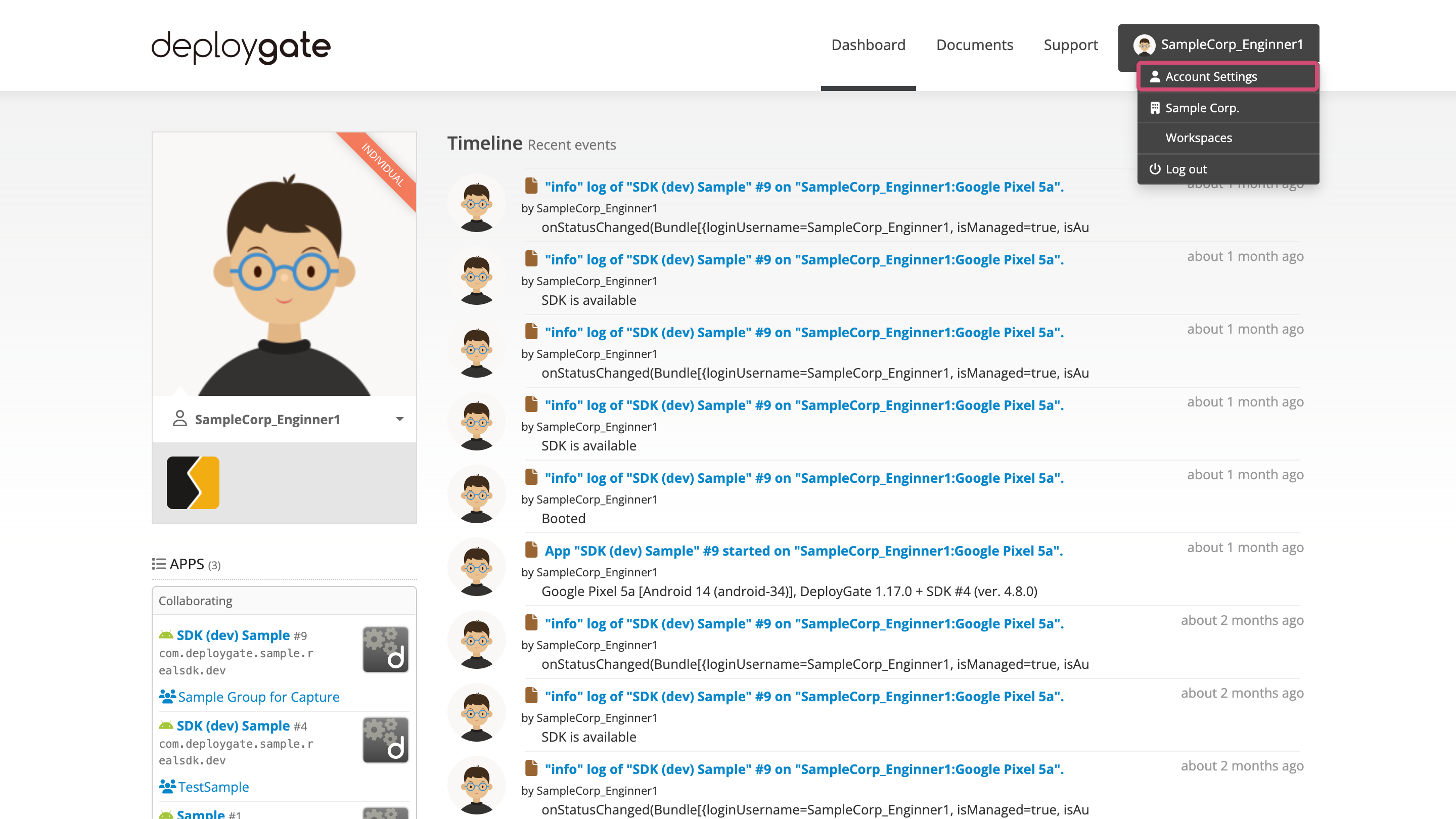Select Sample Corp. in the user menu
This screenshot has height=819, width=1456.
click(1202, 108)
